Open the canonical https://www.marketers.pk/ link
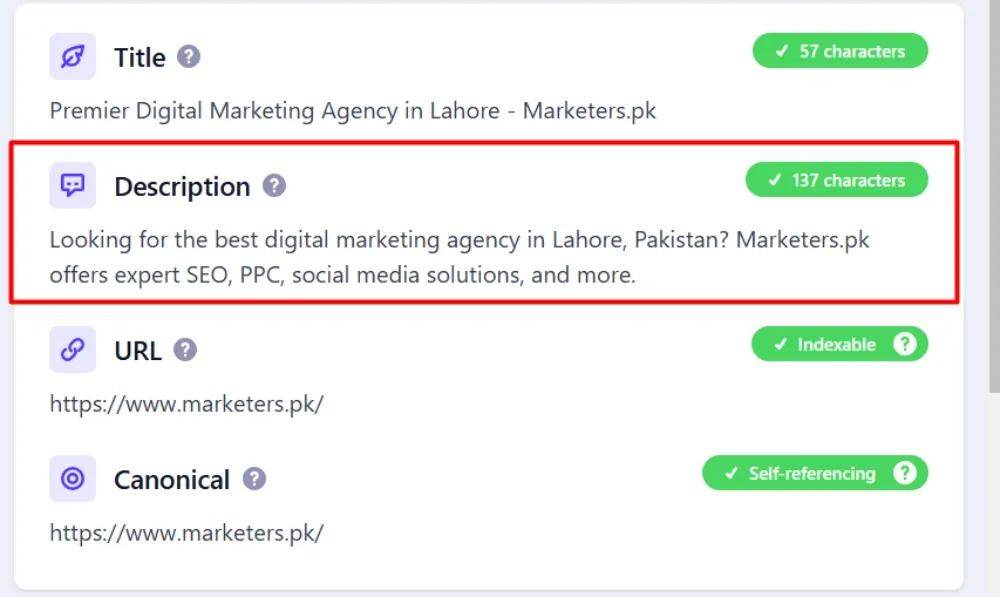The height and width of the screenshot is (597, 1000). pos(187,533)
